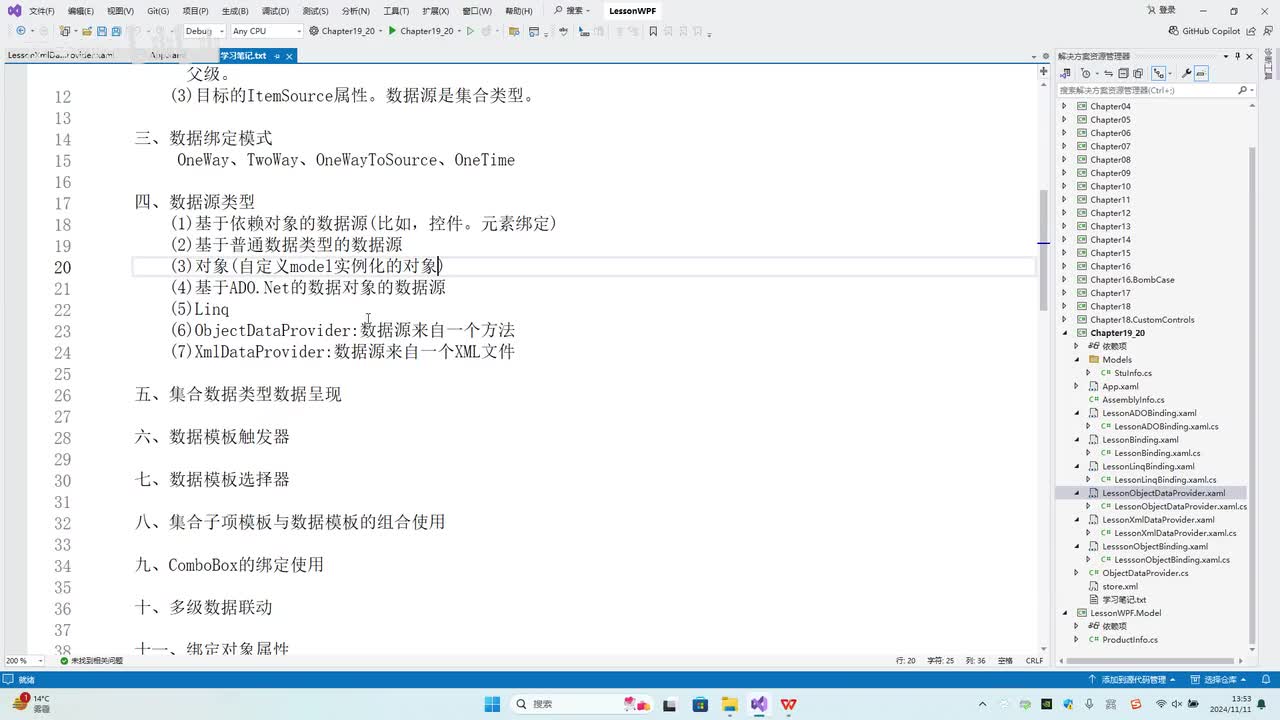Image resolution: width=1280 pixels, height=720 pixels.
Task: Open File Explorer from taskbar
Action: coord(729,704)
